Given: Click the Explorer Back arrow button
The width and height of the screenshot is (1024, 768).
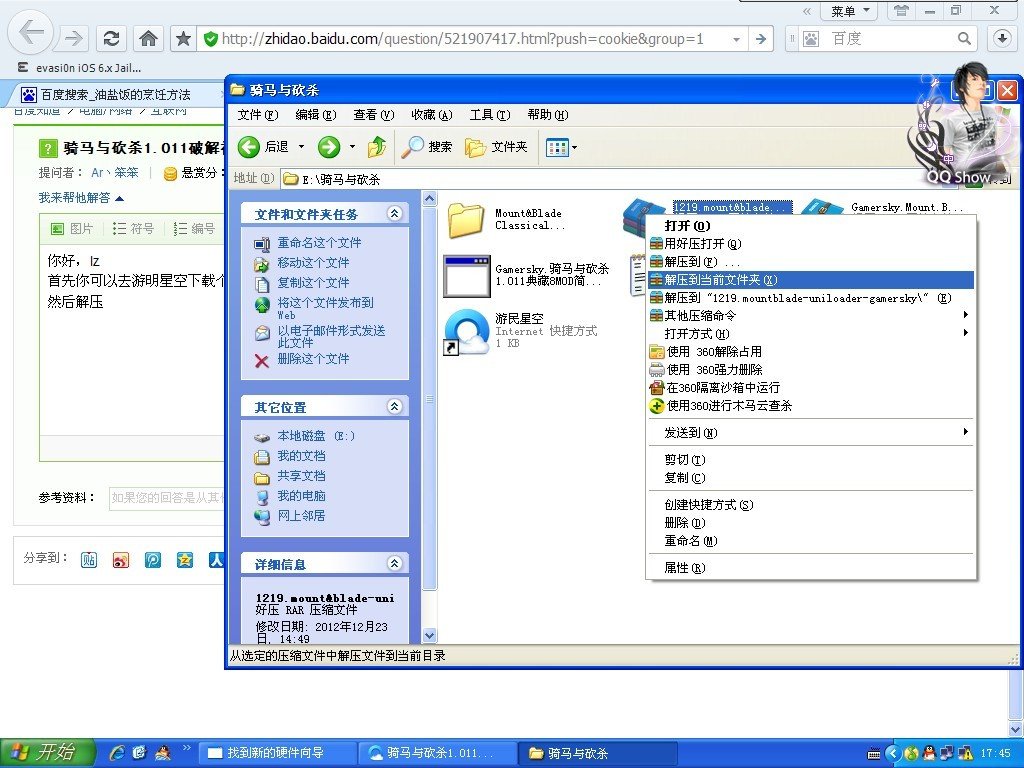Looking at the screenshot, I should tap(250, 148).
